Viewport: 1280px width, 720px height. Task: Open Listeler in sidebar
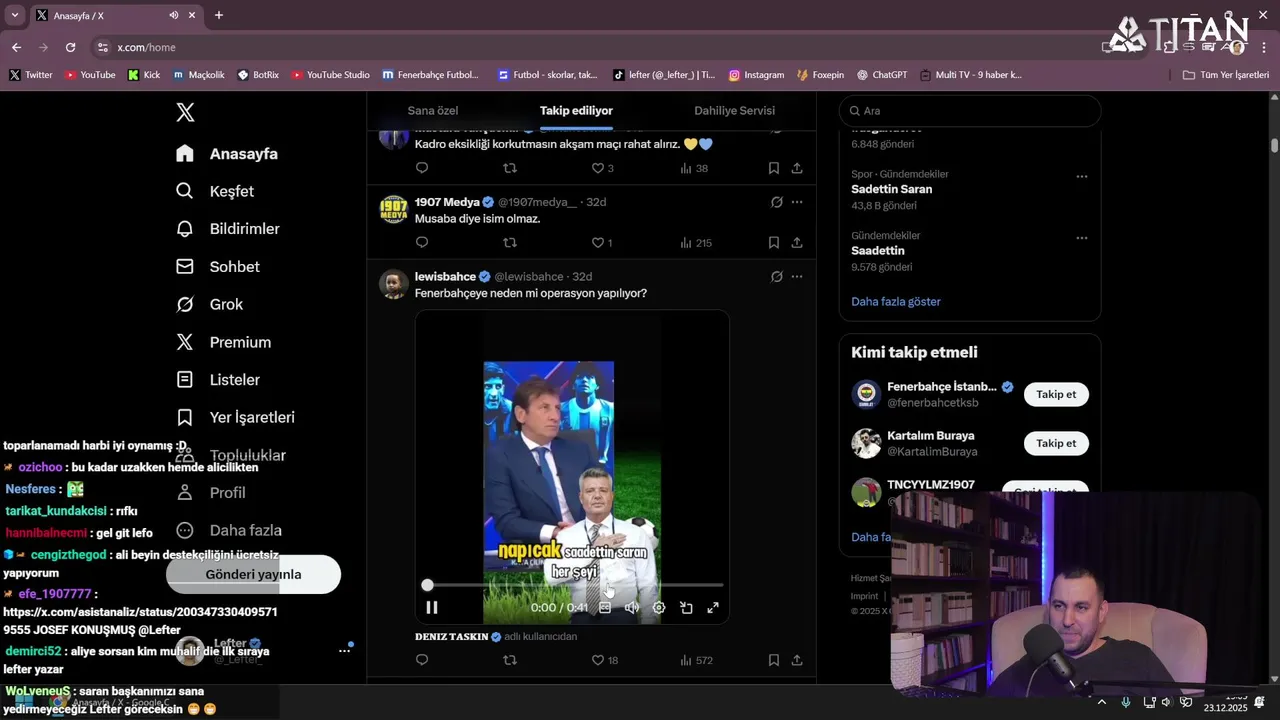pos(218,380)
